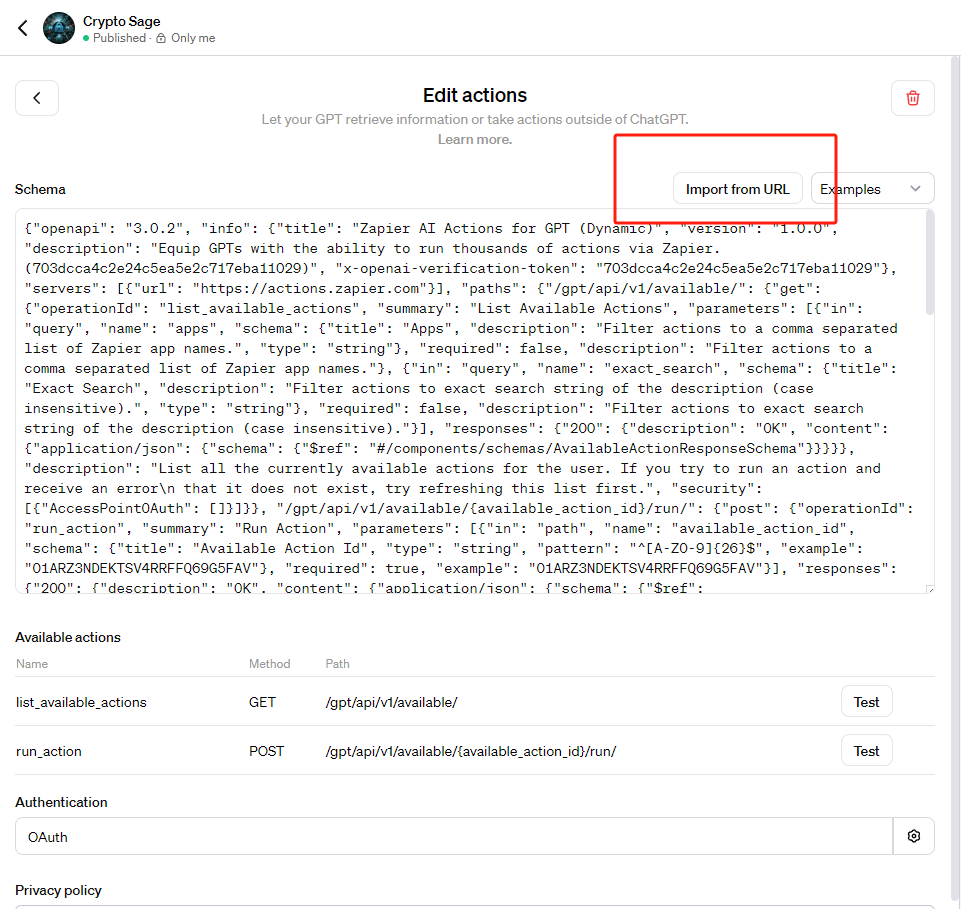Image resolution: width=961 pixels, height=909 pixels.
Task: Click the Schema label
Action: point(40,189)
